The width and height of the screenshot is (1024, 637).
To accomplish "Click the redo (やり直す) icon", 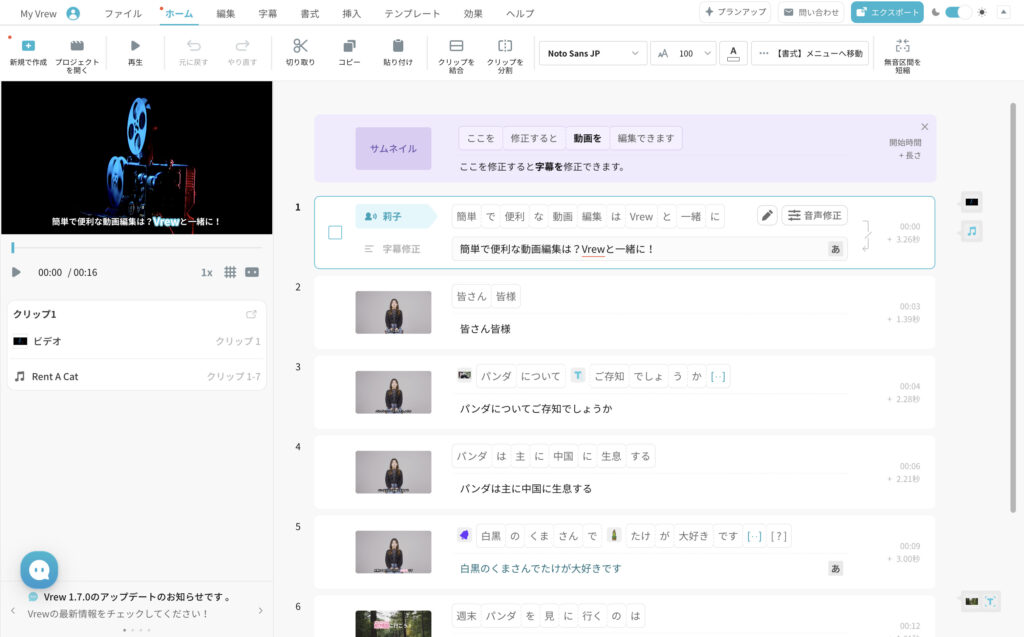I will (x=242, y=46).
